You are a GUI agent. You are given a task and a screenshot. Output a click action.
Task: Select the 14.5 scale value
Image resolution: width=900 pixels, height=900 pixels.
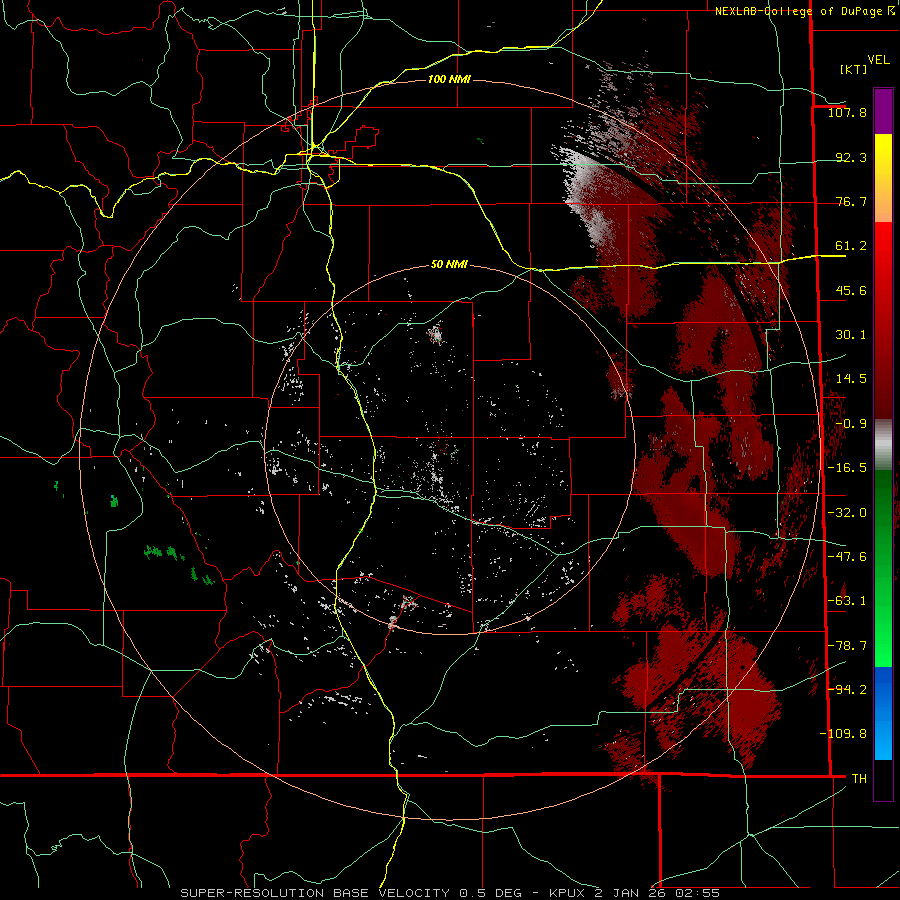[x=851, y=379]
